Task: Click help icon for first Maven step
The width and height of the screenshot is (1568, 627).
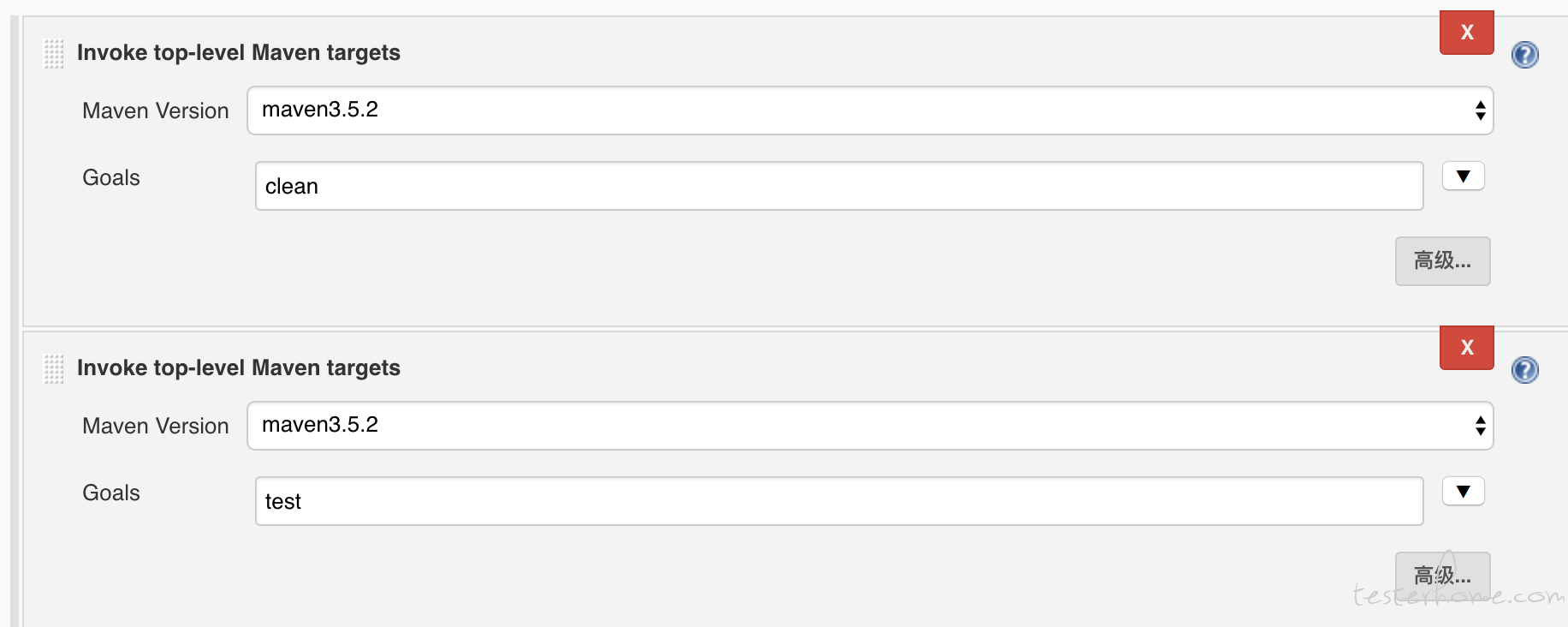Action: coord(1524,55)
